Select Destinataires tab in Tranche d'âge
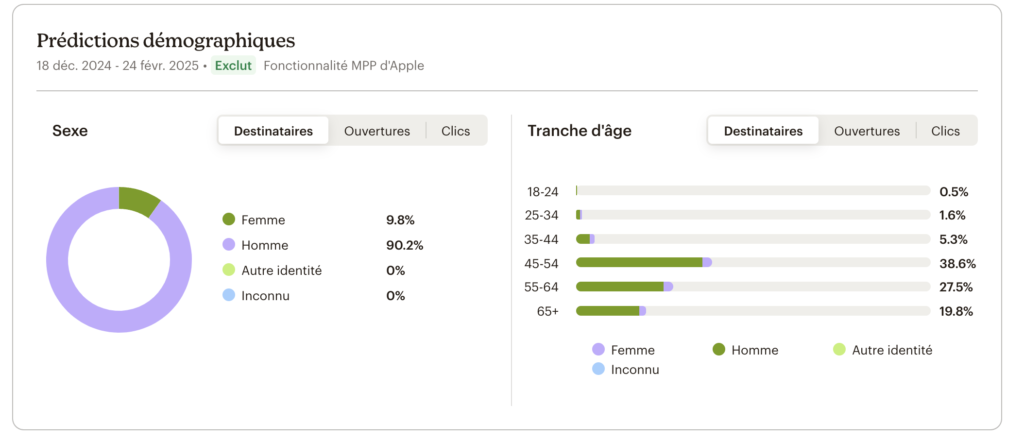 pos(763,131)
